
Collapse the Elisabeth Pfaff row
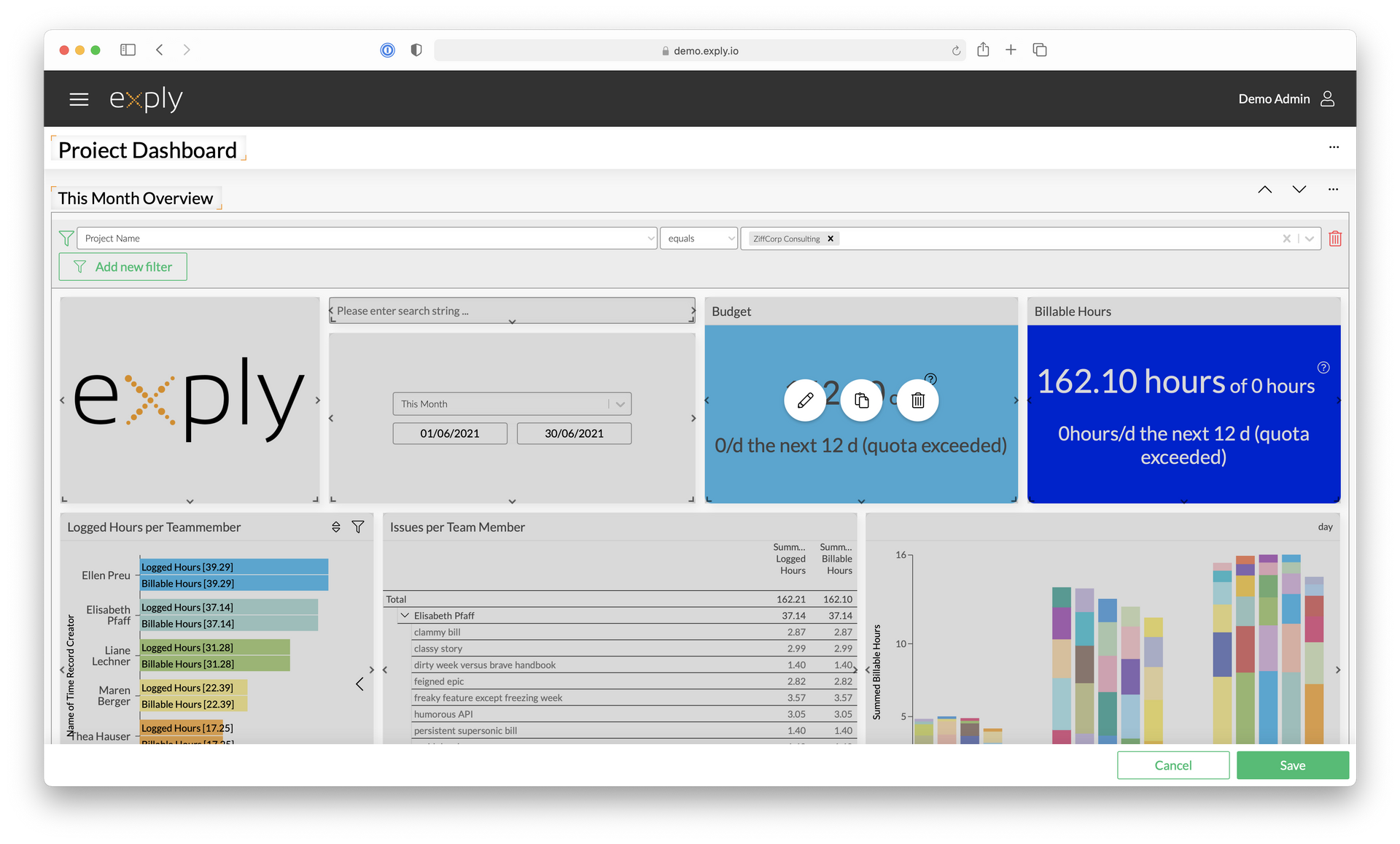click(x=405, y=616)
